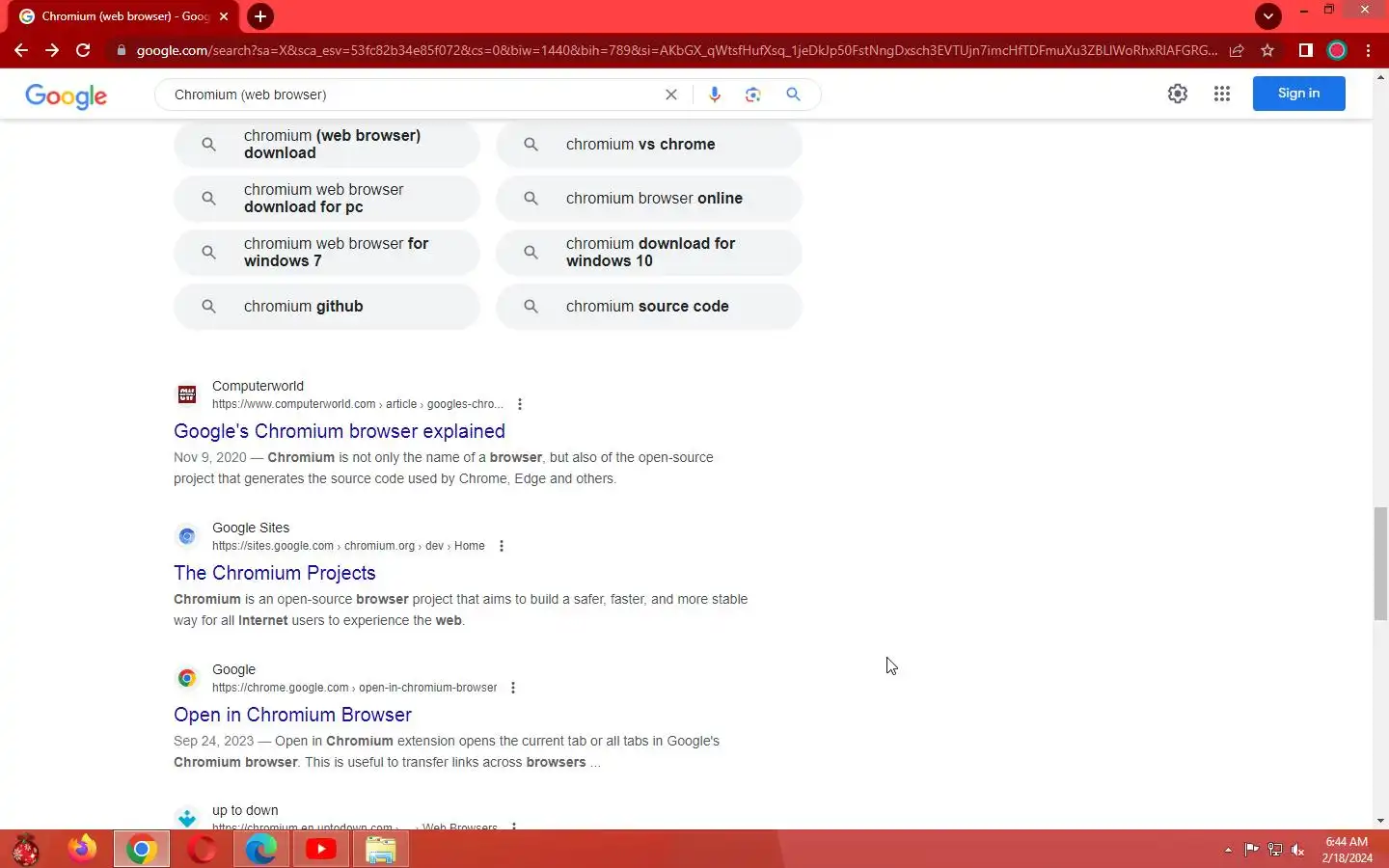This screenshot has height=868, width=1389.
Task: Open Google quick settings gear
Action: point(1178,94)
